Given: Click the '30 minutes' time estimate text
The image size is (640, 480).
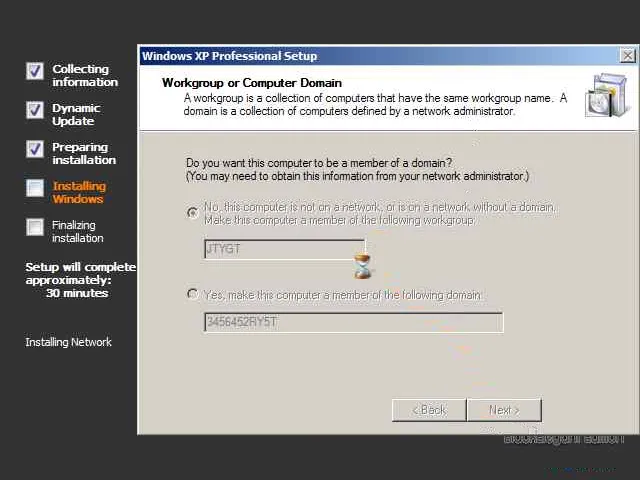Looking at the screenshot, I should click(77, 293).
